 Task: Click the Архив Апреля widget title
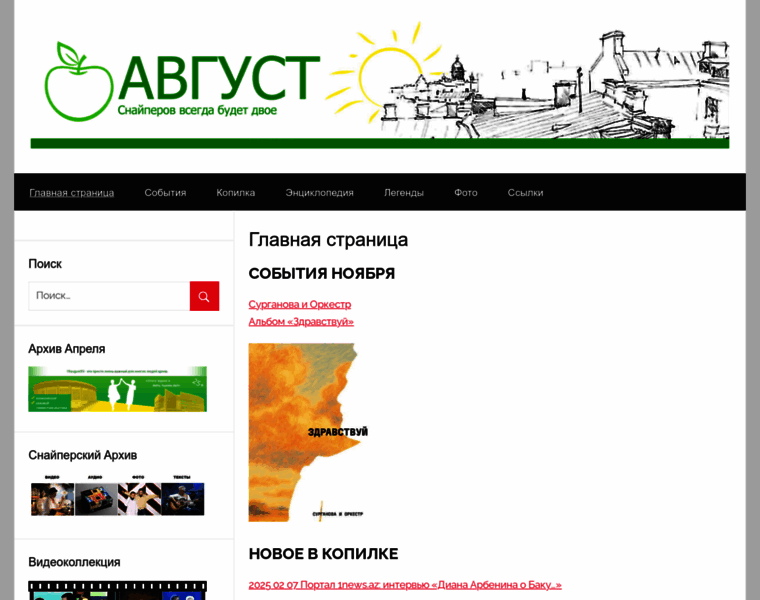coord(66,349)
